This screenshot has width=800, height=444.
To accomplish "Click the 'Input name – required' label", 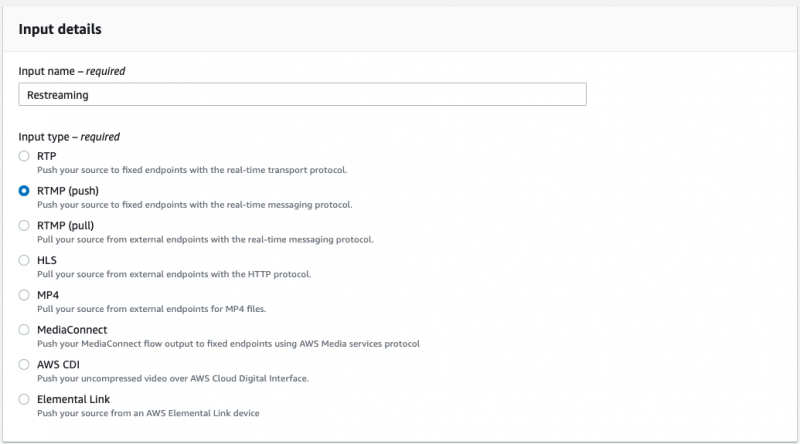I will (72, 71).
